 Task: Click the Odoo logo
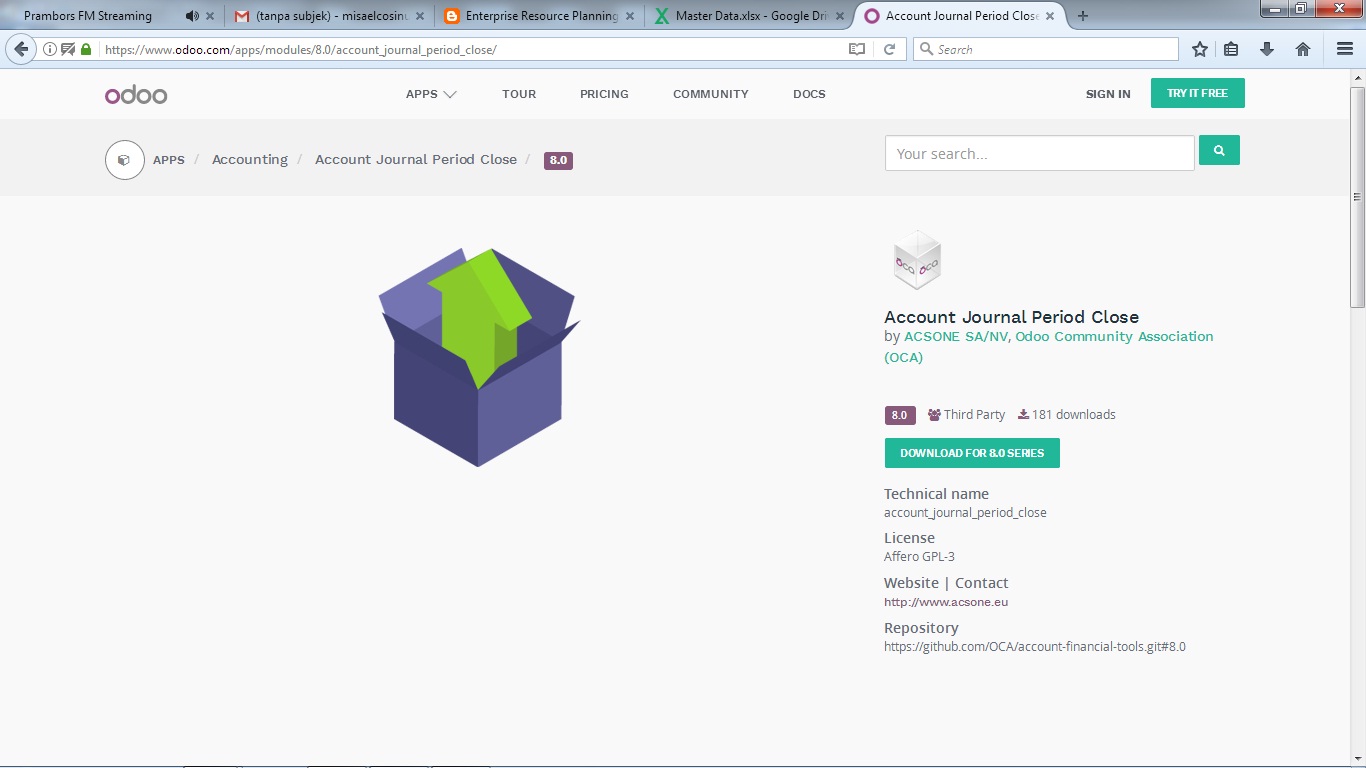click(x=136, y=95)
